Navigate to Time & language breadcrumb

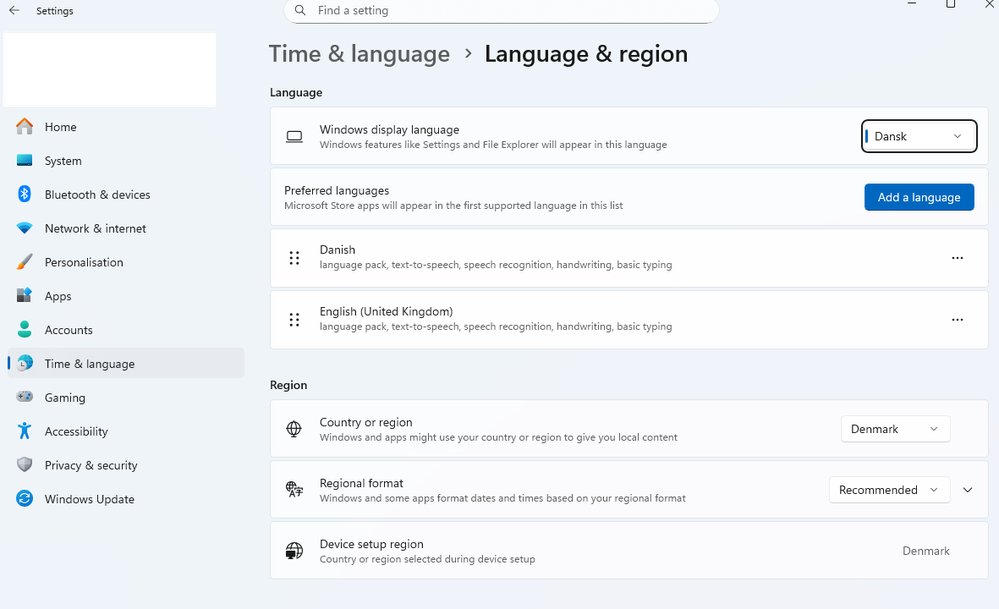(359, 54)
